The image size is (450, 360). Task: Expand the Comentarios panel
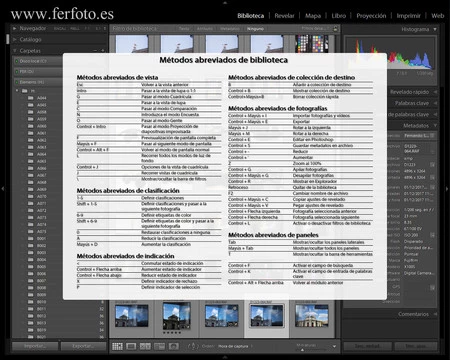tap(435, 314)
